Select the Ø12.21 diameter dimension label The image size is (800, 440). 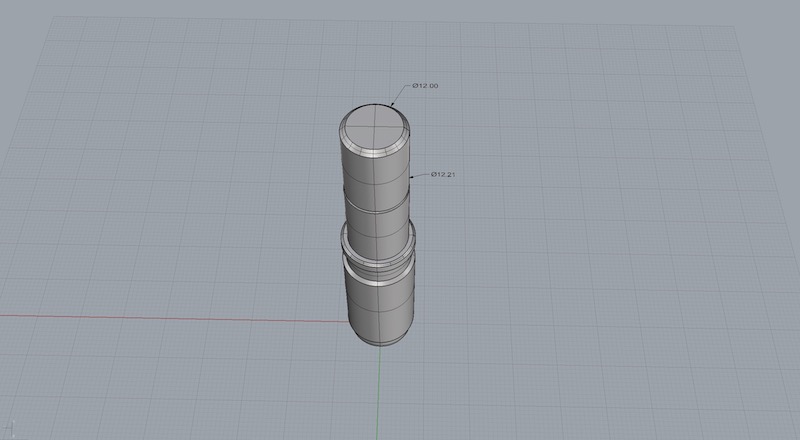click(x=443, y=175)
